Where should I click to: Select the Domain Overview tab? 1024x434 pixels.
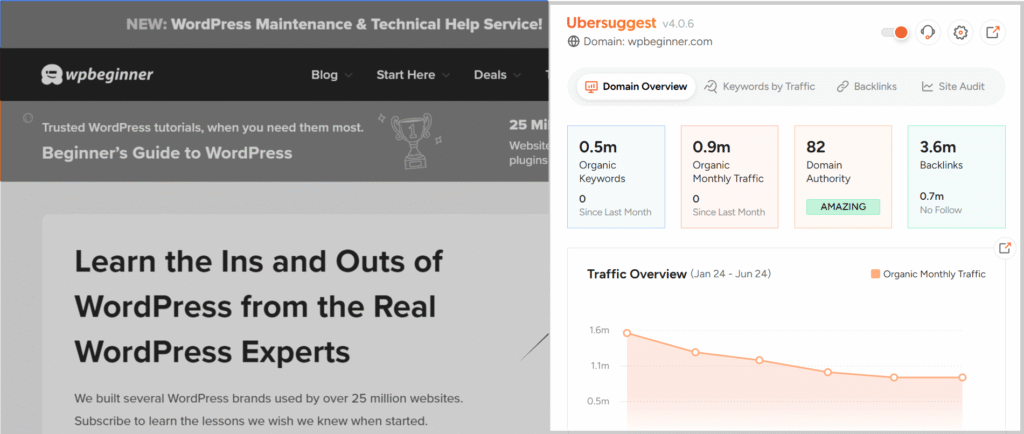pyautogui.click(x=636, y=87)
